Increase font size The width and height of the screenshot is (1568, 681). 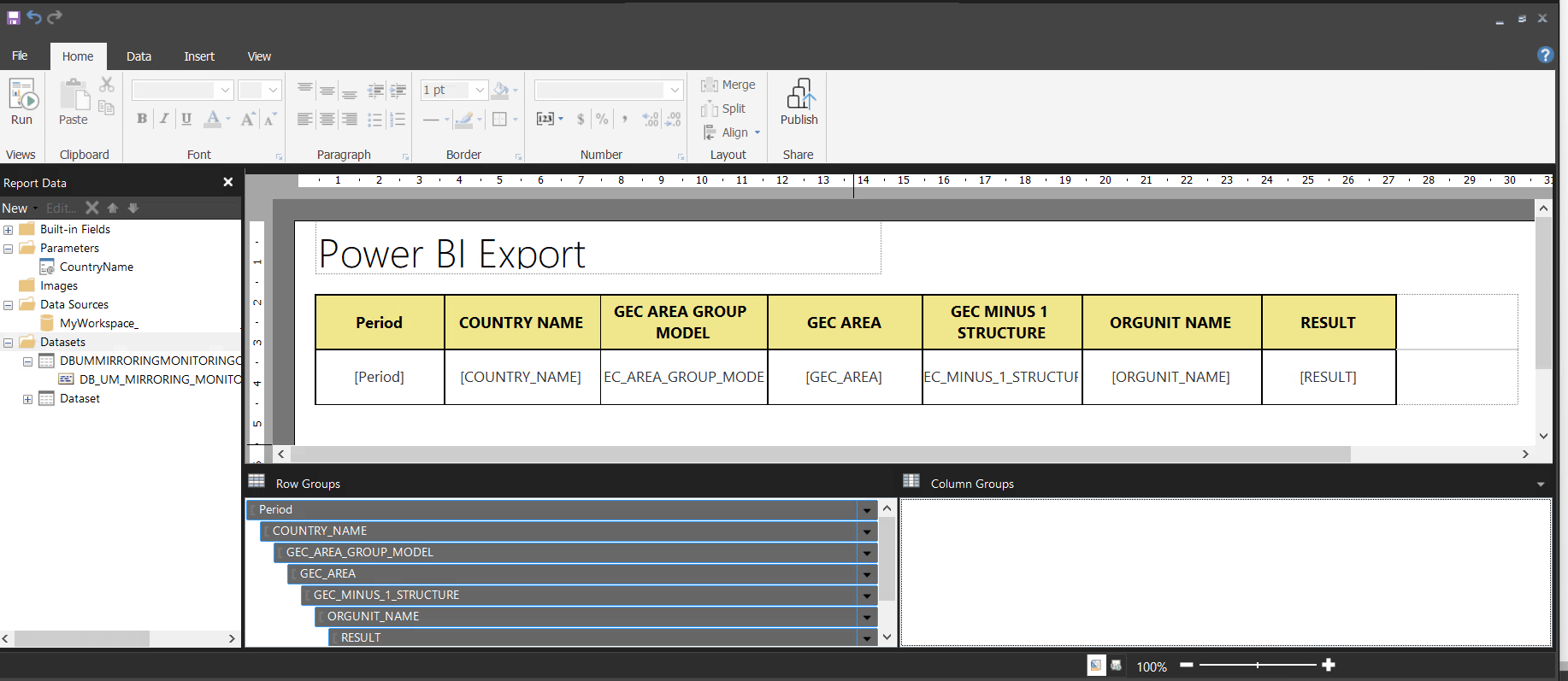(x=248, y=119)
